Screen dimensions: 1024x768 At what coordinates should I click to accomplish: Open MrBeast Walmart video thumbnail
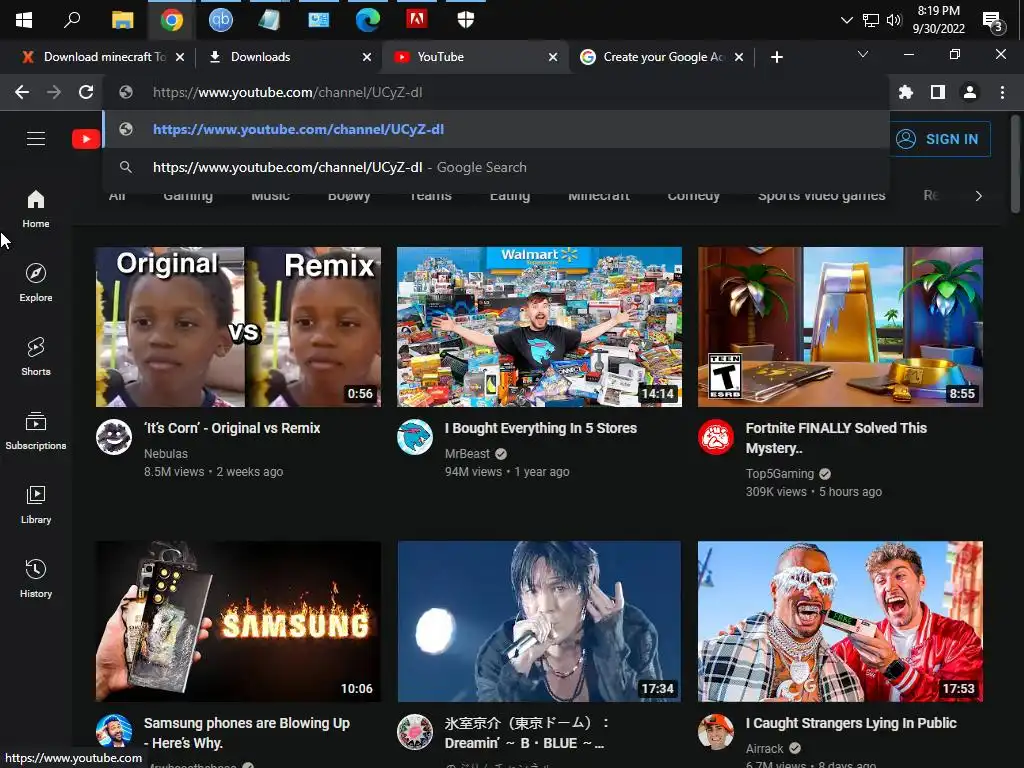(539, 327)
